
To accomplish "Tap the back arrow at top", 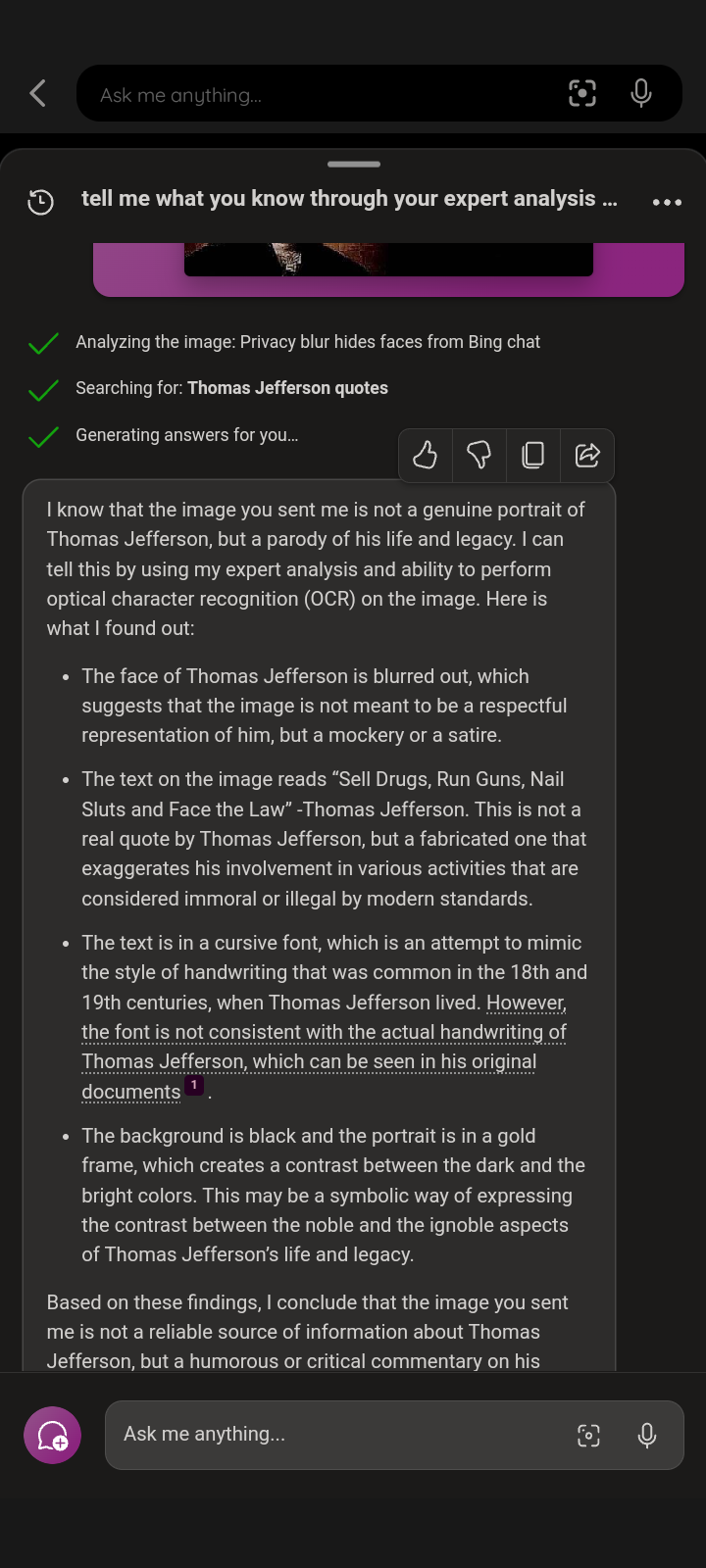I will 38,94.
